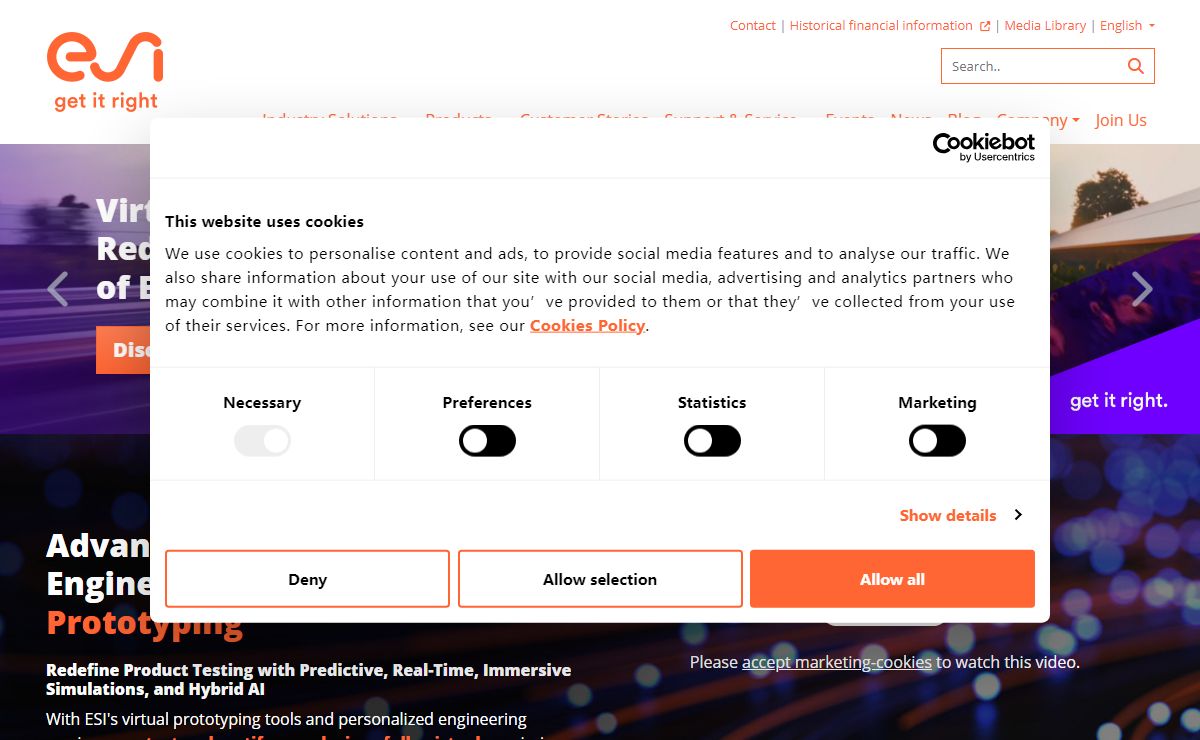Image resolution: width=1200 pixels, height=740 pixels.
Task: Click the Cookiebot by Usercentrics logo
Action: point(984,147)
